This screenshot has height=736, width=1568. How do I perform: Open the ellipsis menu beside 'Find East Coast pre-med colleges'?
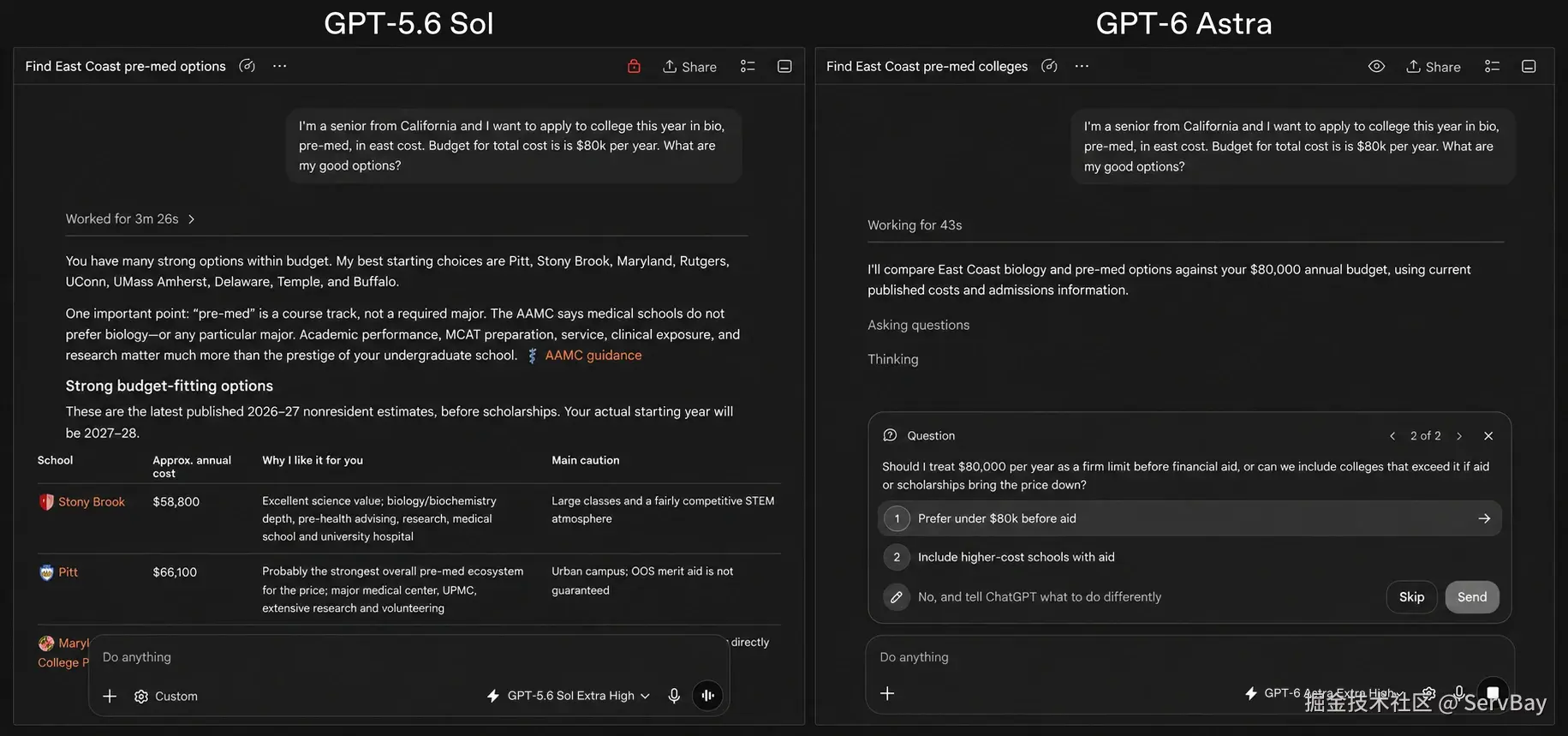pyautogui.click(x=1082, y=66)
